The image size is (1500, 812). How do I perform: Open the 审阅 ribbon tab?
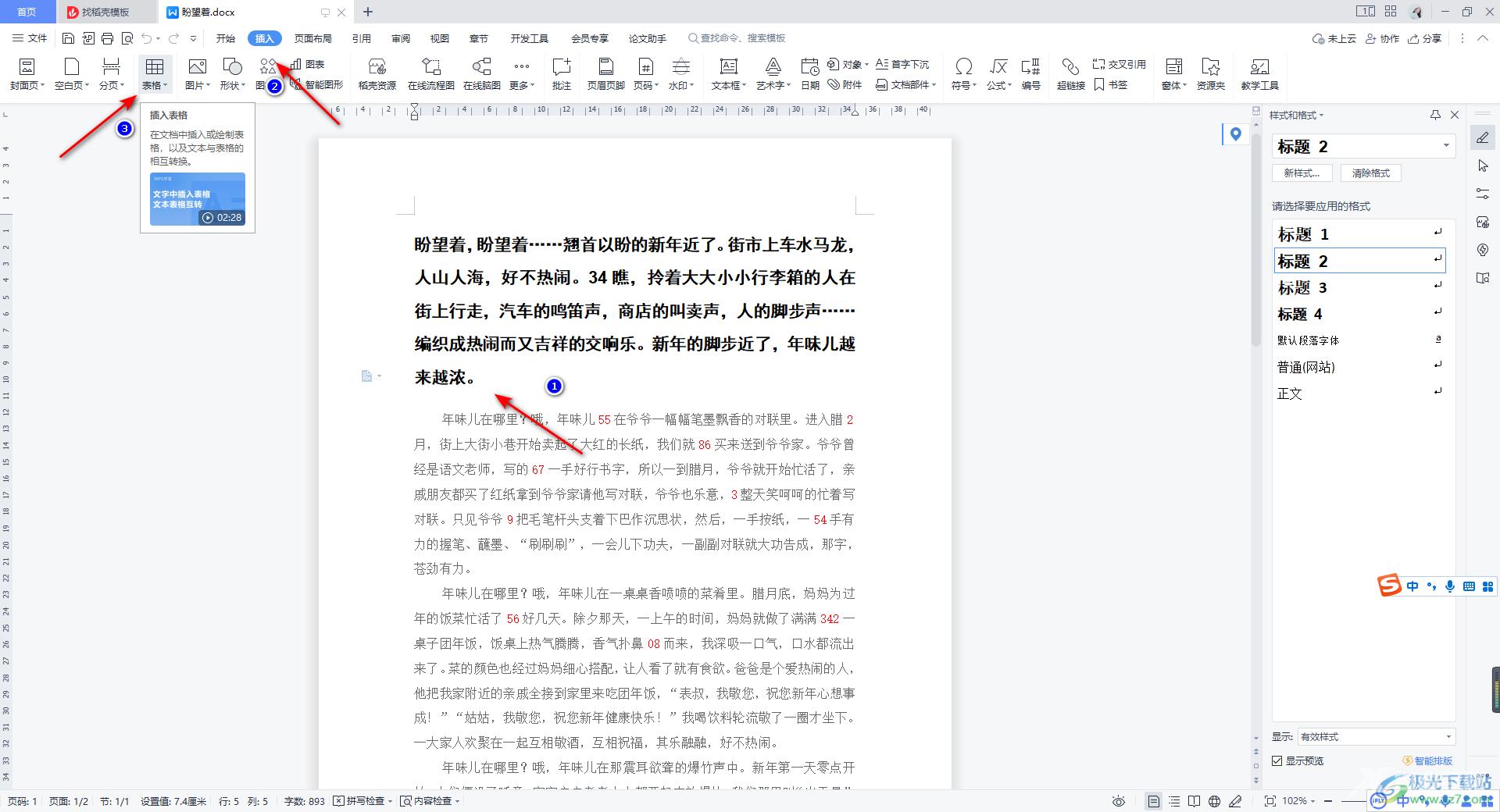401,38
